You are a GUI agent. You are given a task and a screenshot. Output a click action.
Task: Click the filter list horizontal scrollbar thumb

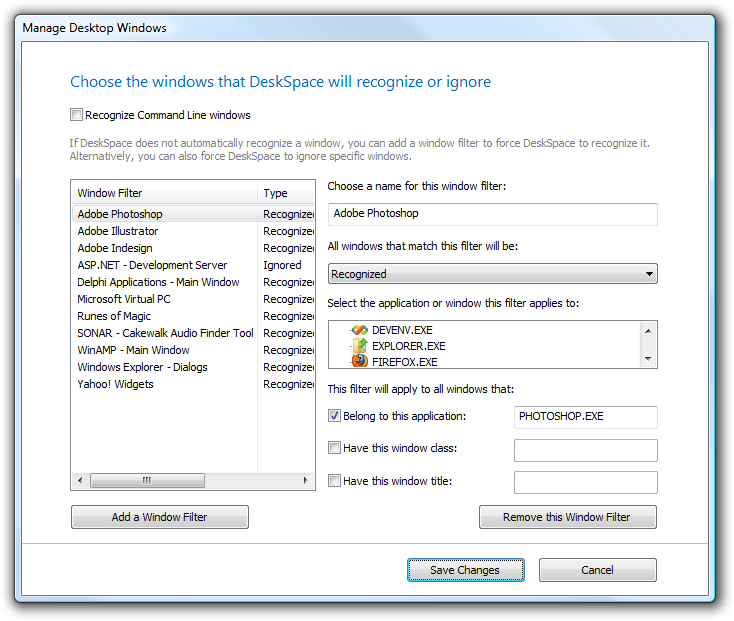pyautogui.click(x=147, y=480)
